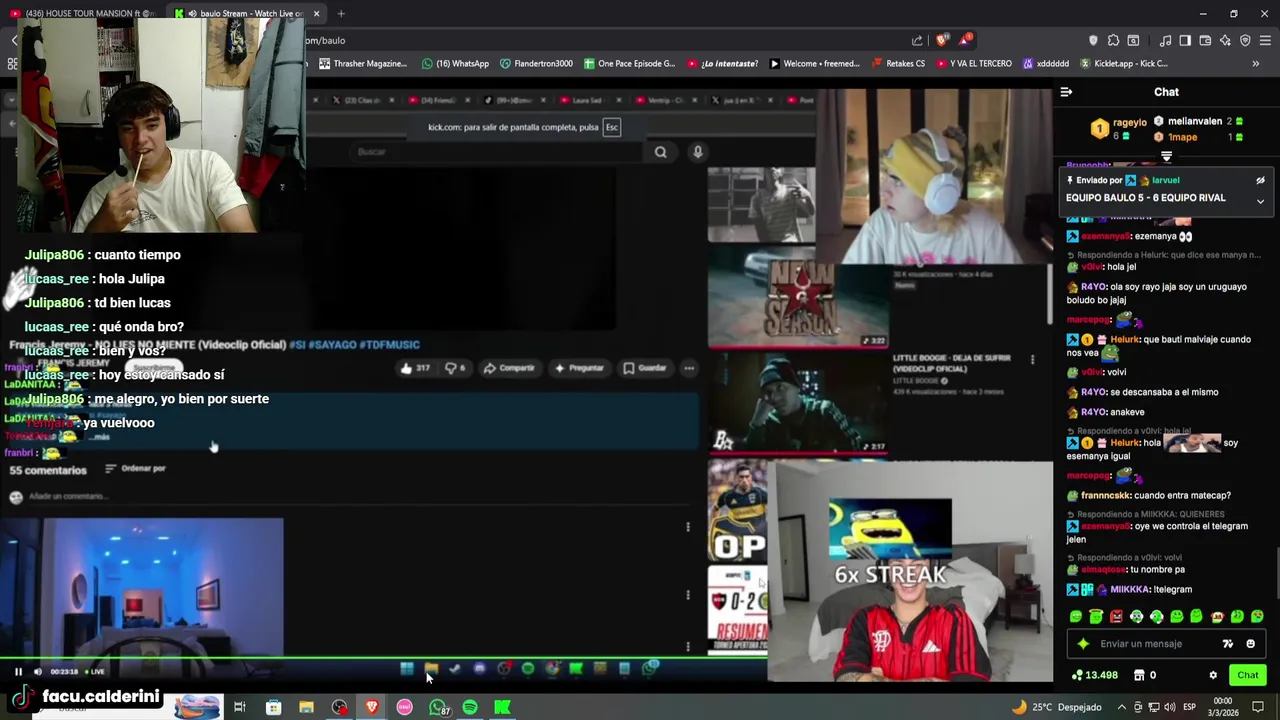Pause the stream player

click(x=18, y=672)
